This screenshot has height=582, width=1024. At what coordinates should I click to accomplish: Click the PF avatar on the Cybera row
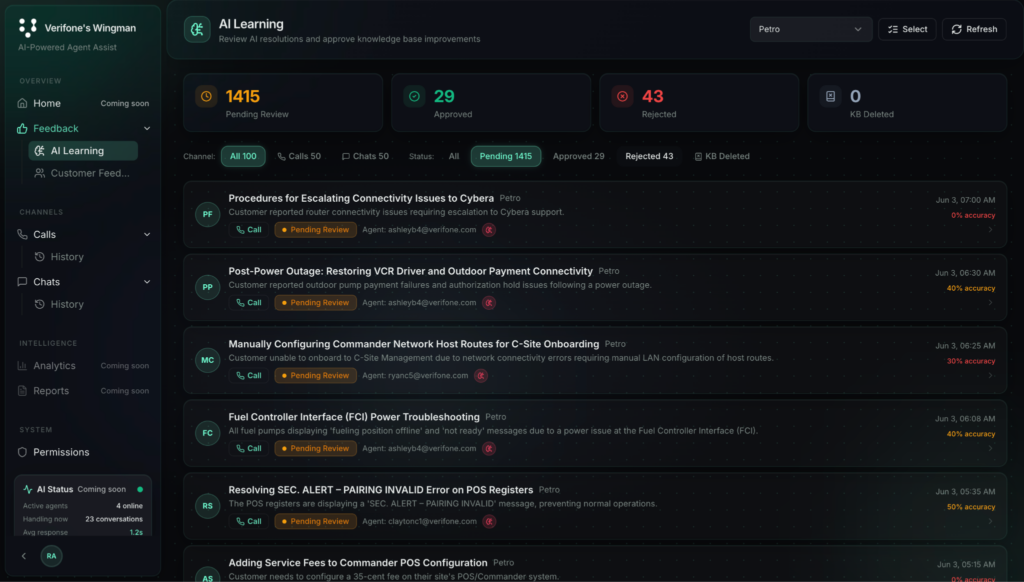click(207, 214)
